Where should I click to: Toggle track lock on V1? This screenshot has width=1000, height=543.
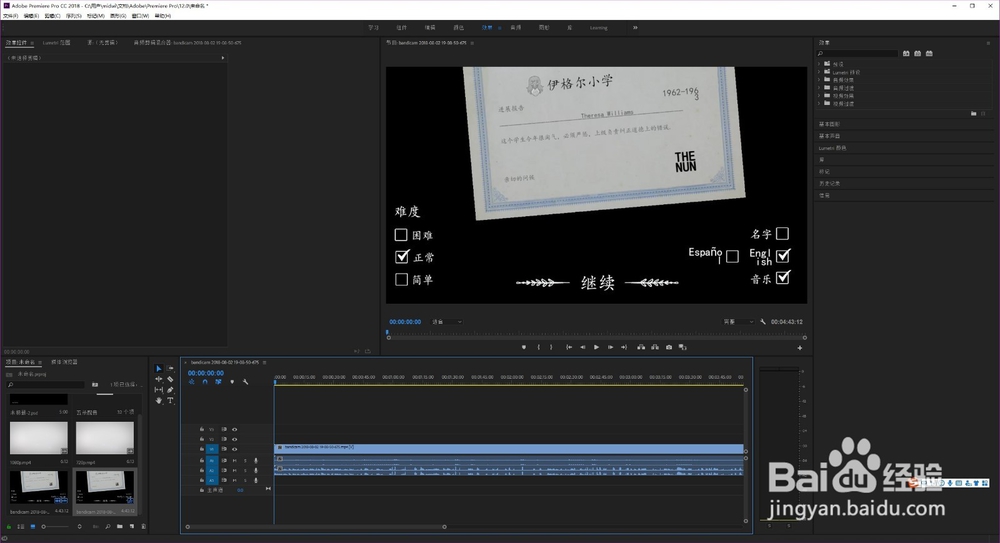coord(202,449)
